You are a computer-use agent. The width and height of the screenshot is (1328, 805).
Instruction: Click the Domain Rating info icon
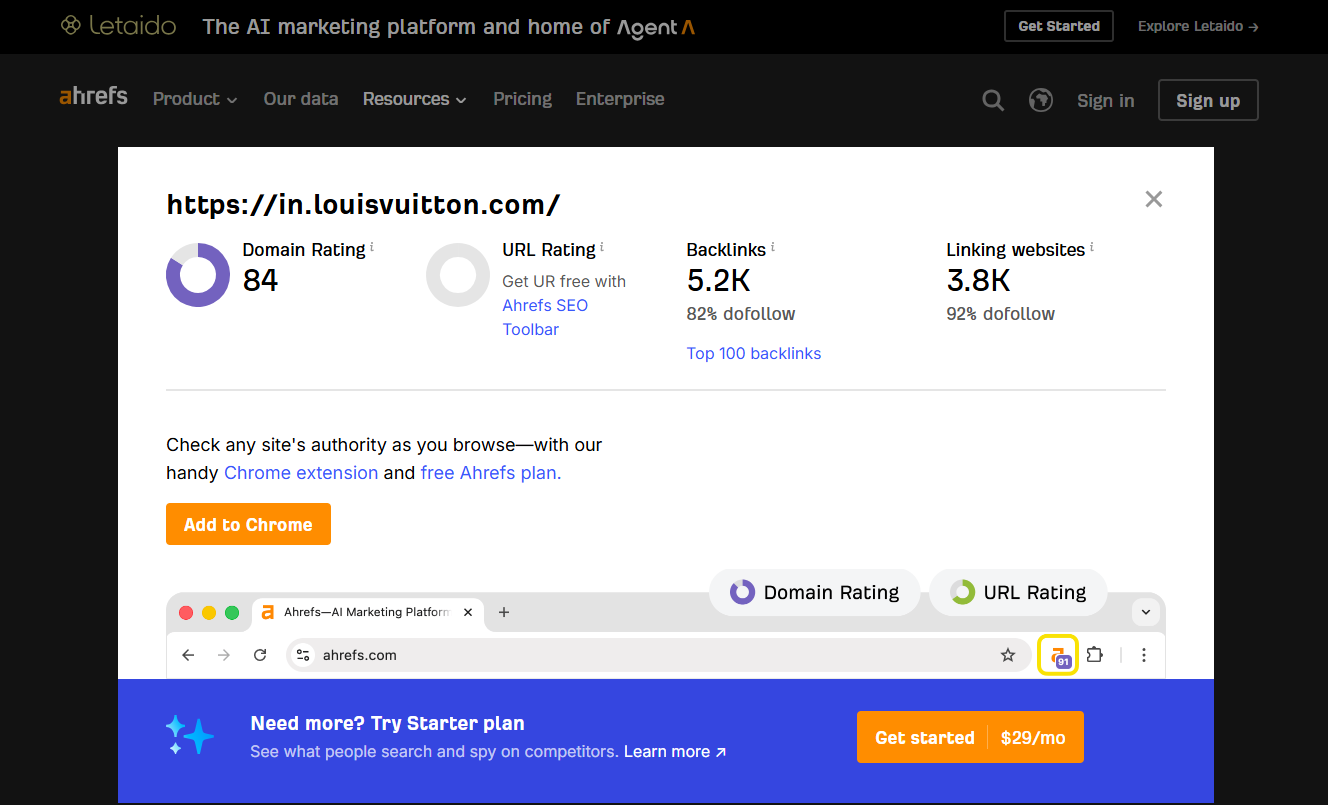pos(372,246)
